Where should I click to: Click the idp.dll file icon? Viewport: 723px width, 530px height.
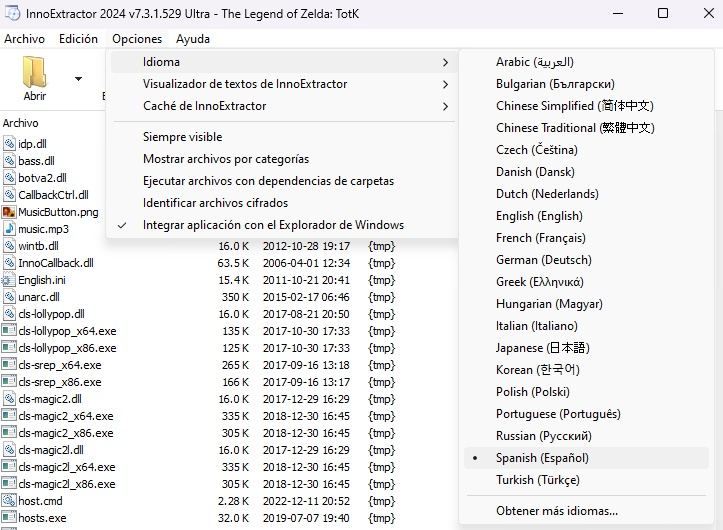[x=9, y=143]
